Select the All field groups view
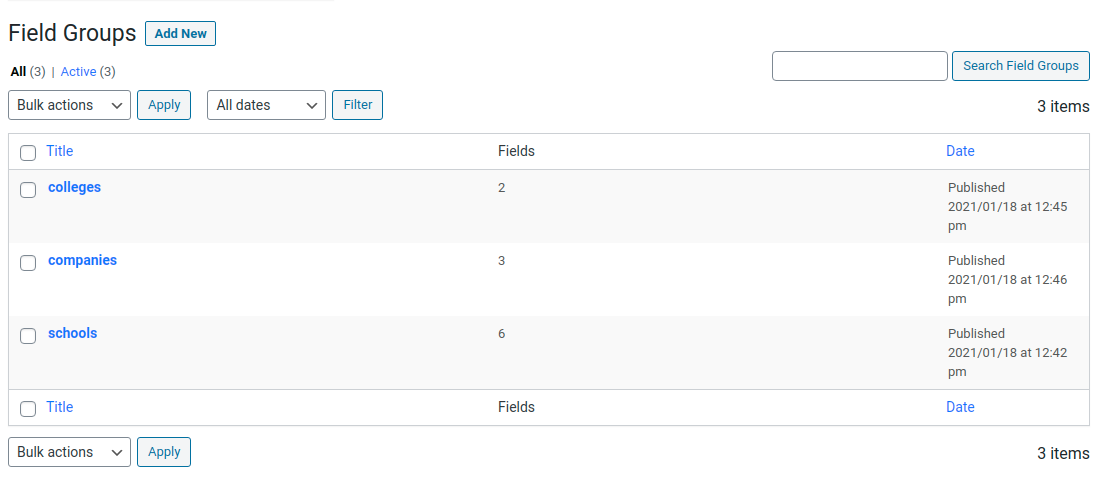1101x479 pixels. 18,72
